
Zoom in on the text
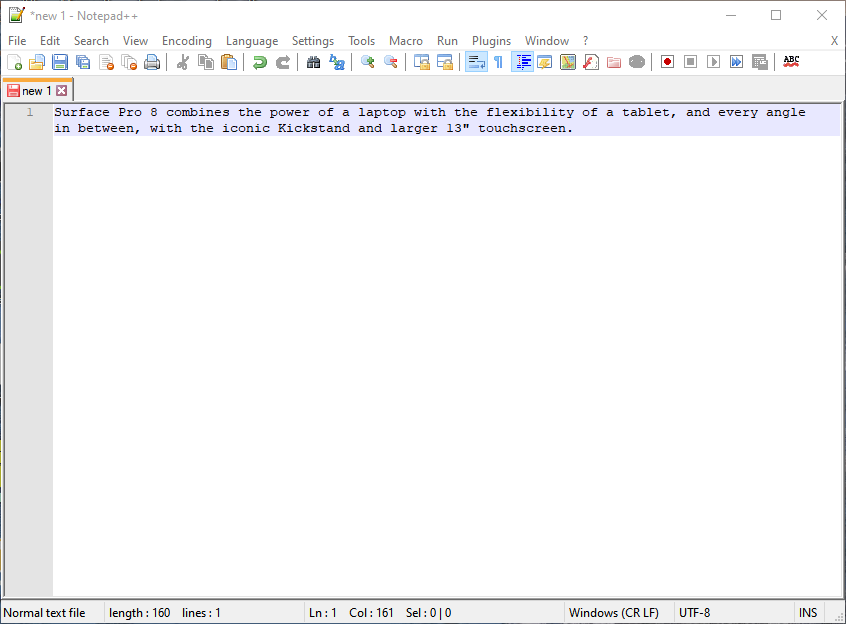click(x=367, y=63)
